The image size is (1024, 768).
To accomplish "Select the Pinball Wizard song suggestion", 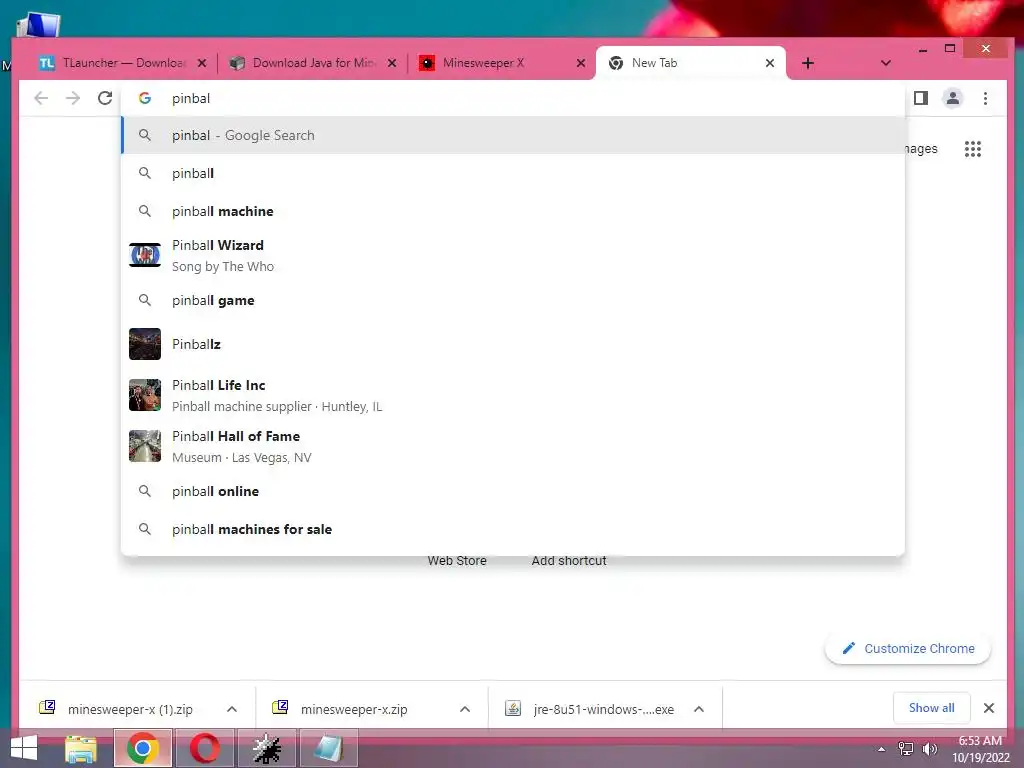I will [513, 255].
